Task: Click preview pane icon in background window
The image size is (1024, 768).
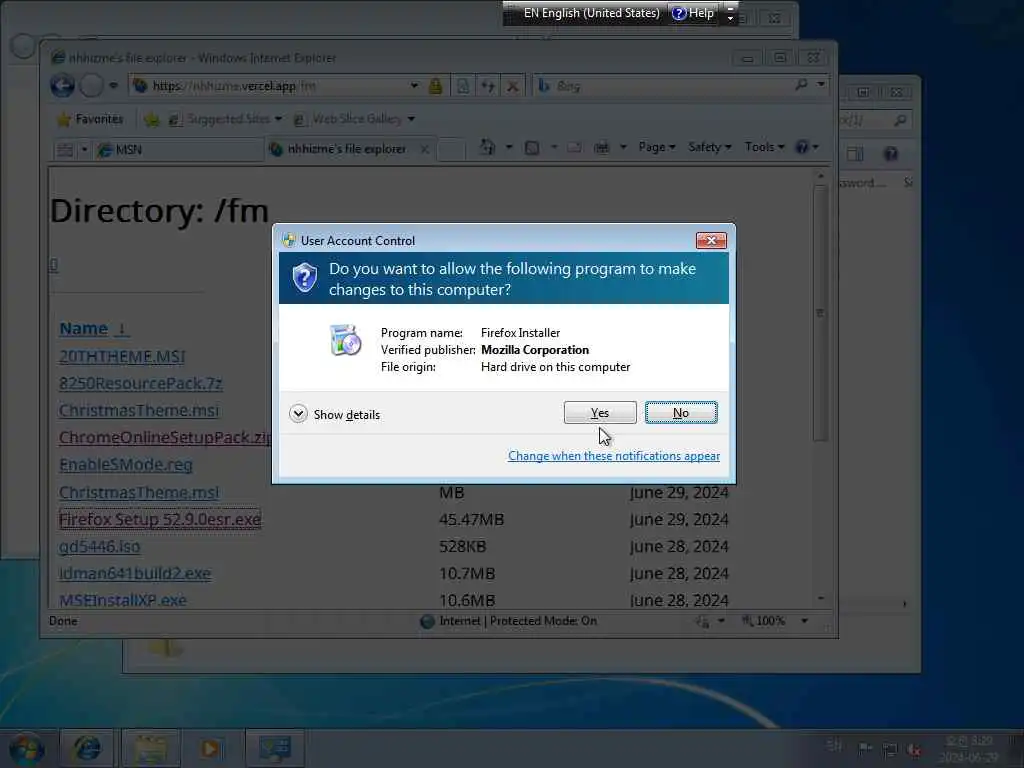Action: pos(855,153)
